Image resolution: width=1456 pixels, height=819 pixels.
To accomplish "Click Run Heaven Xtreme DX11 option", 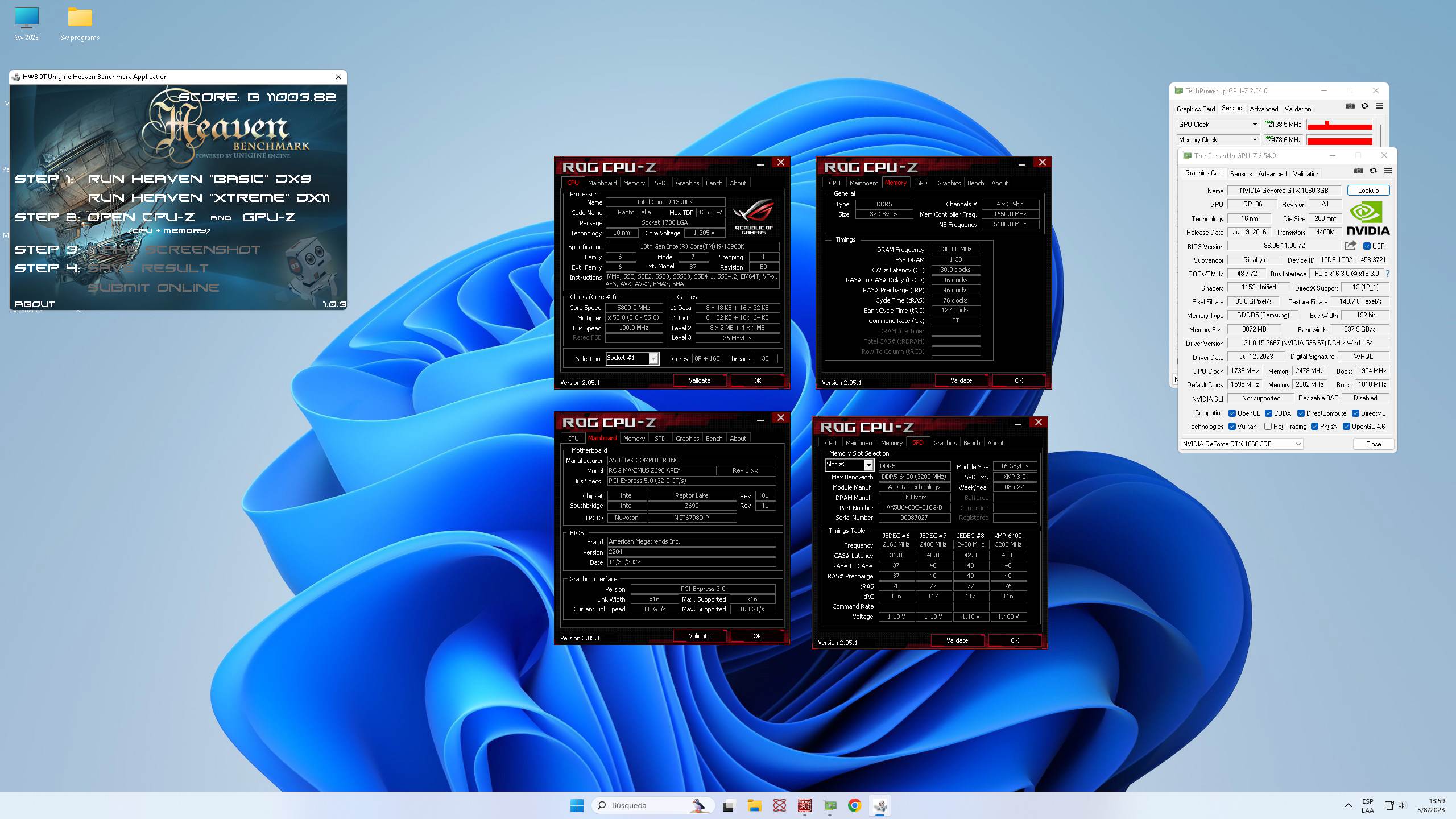I will click(209, 197).
